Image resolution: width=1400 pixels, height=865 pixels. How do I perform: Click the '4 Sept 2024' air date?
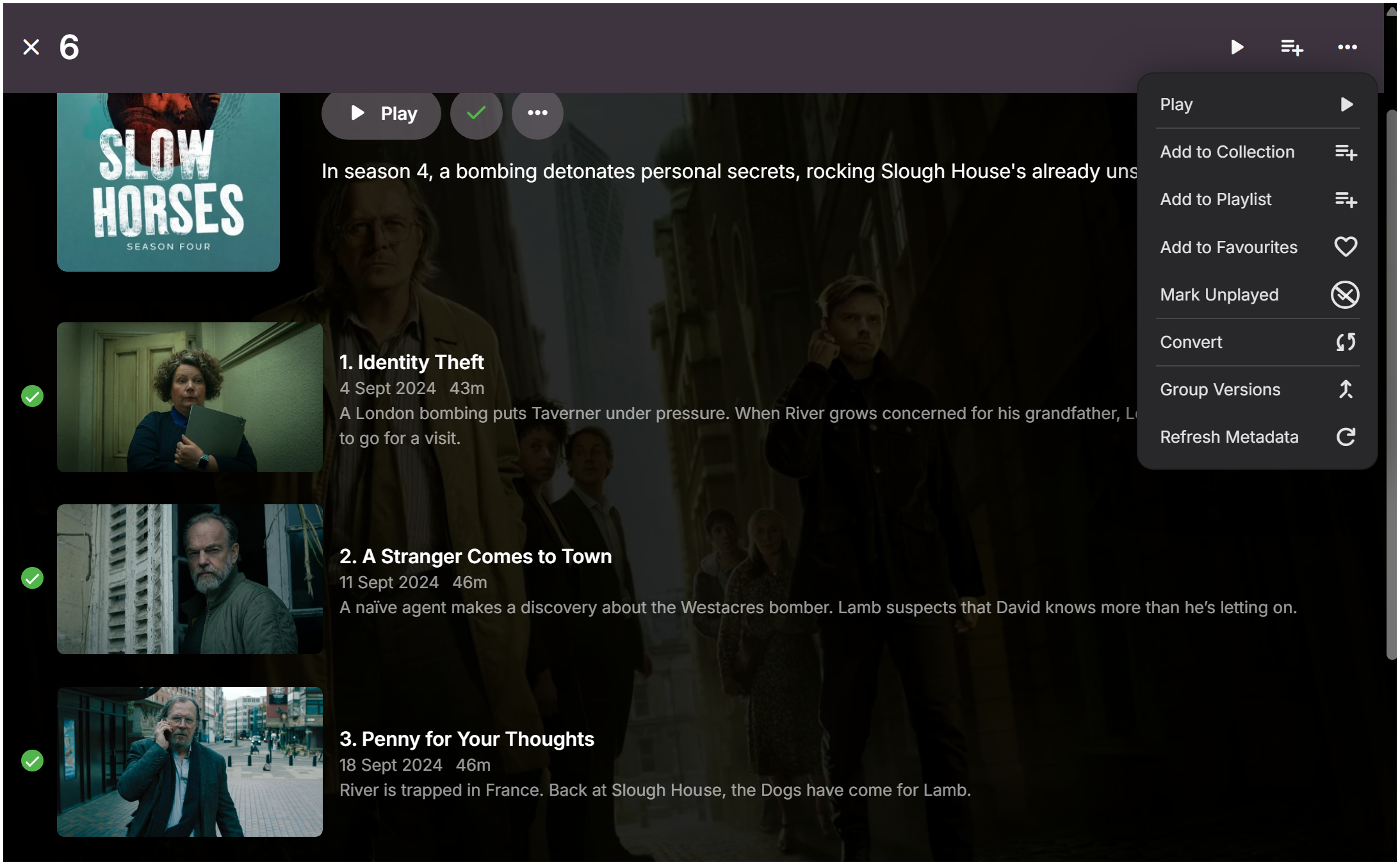(x=387, y=388)
